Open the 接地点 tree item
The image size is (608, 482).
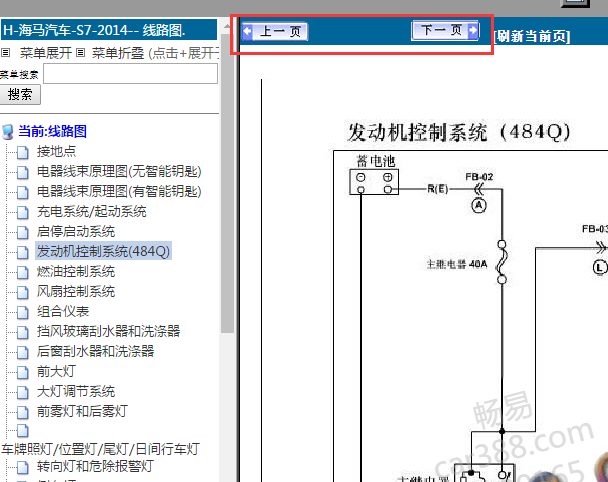click(x=56, y=152)
